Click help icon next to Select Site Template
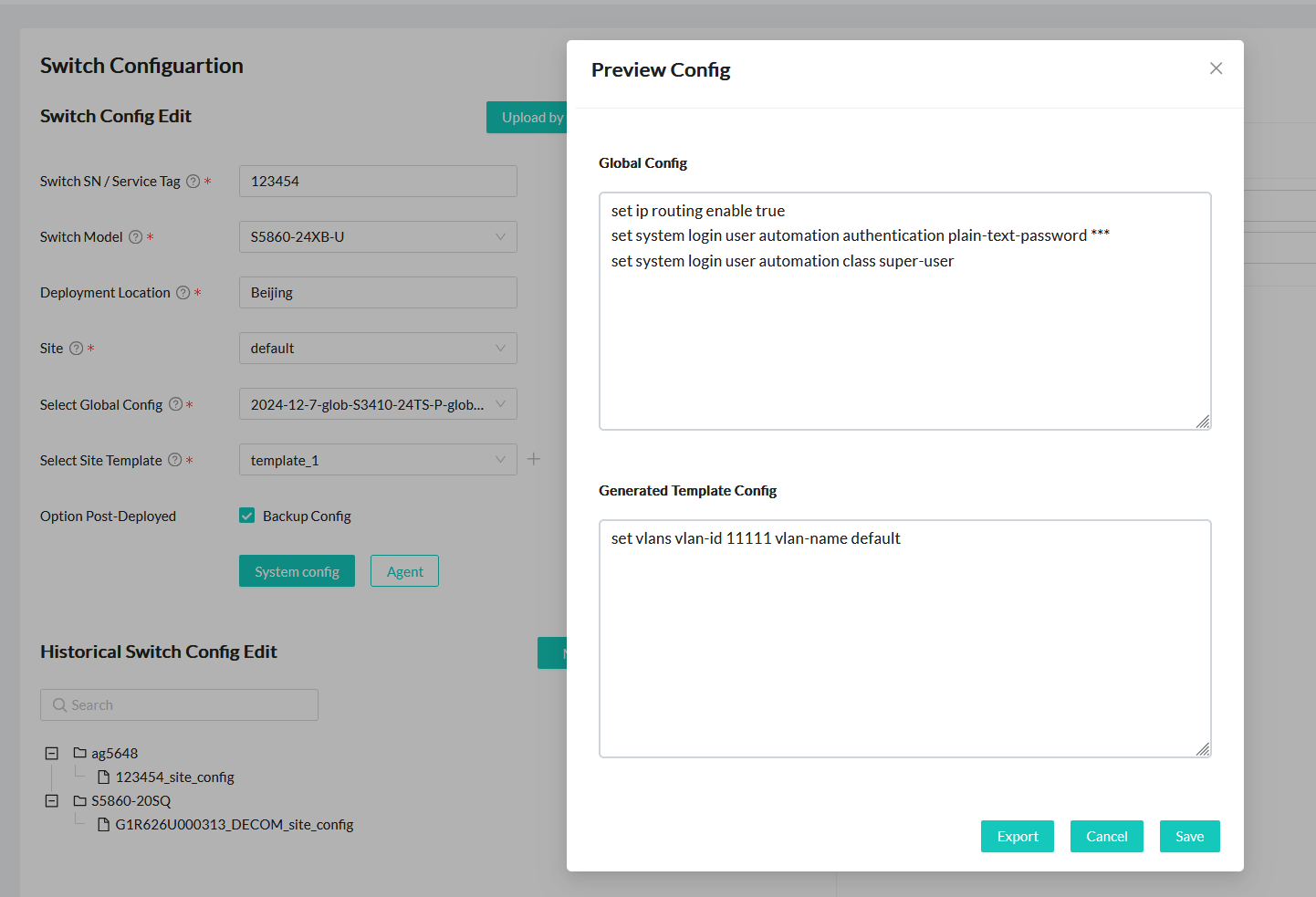Screen dimensions: 1316x897 tap(174, 460)
